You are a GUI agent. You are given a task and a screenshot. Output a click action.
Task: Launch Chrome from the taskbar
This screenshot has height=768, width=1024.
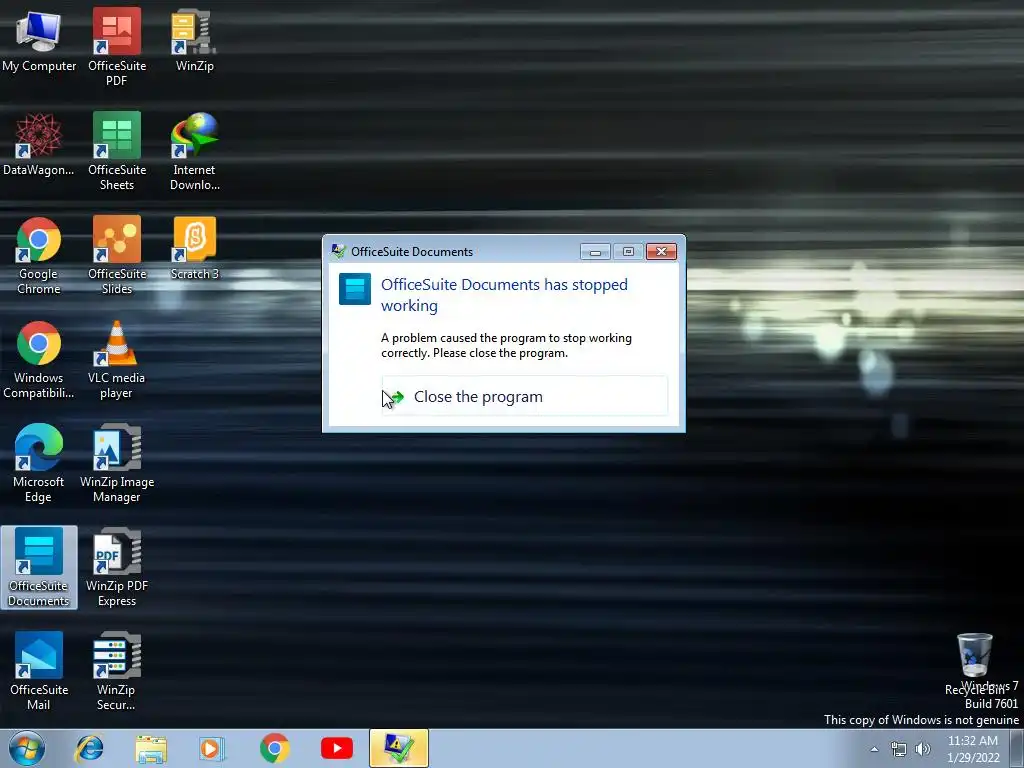click(274, 748)
